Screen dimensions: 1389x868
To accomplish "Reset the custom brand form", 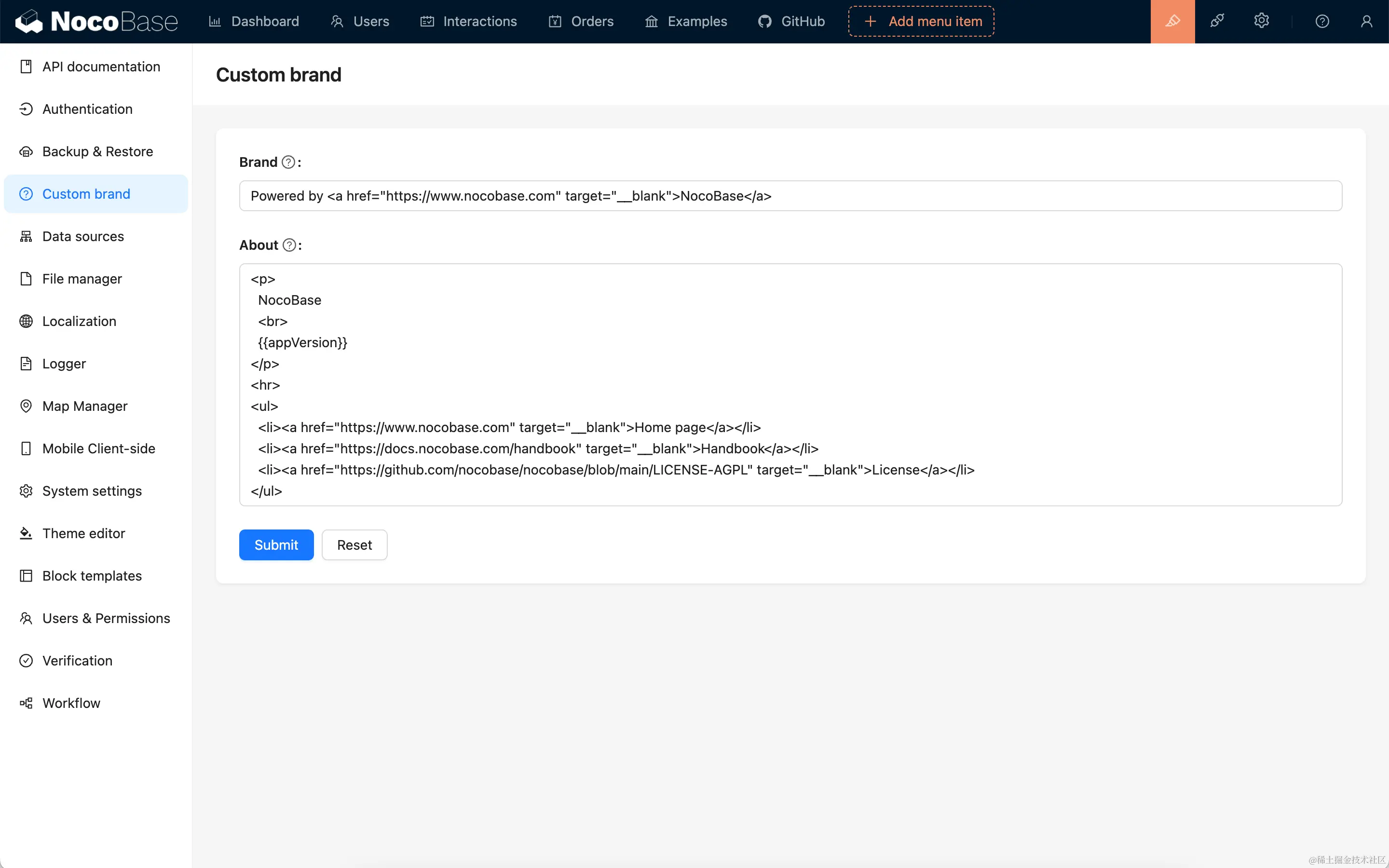I will pyautogui.click(x=354, y=545).
